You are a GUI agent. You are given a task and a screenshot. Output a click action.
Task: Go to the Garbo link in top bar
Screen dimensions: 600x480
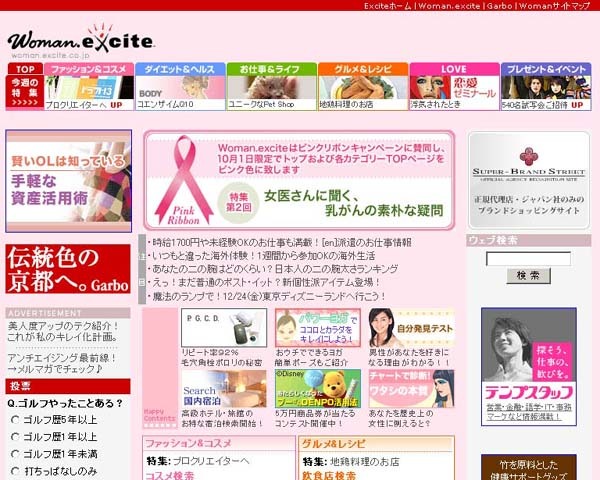[499, 6]
